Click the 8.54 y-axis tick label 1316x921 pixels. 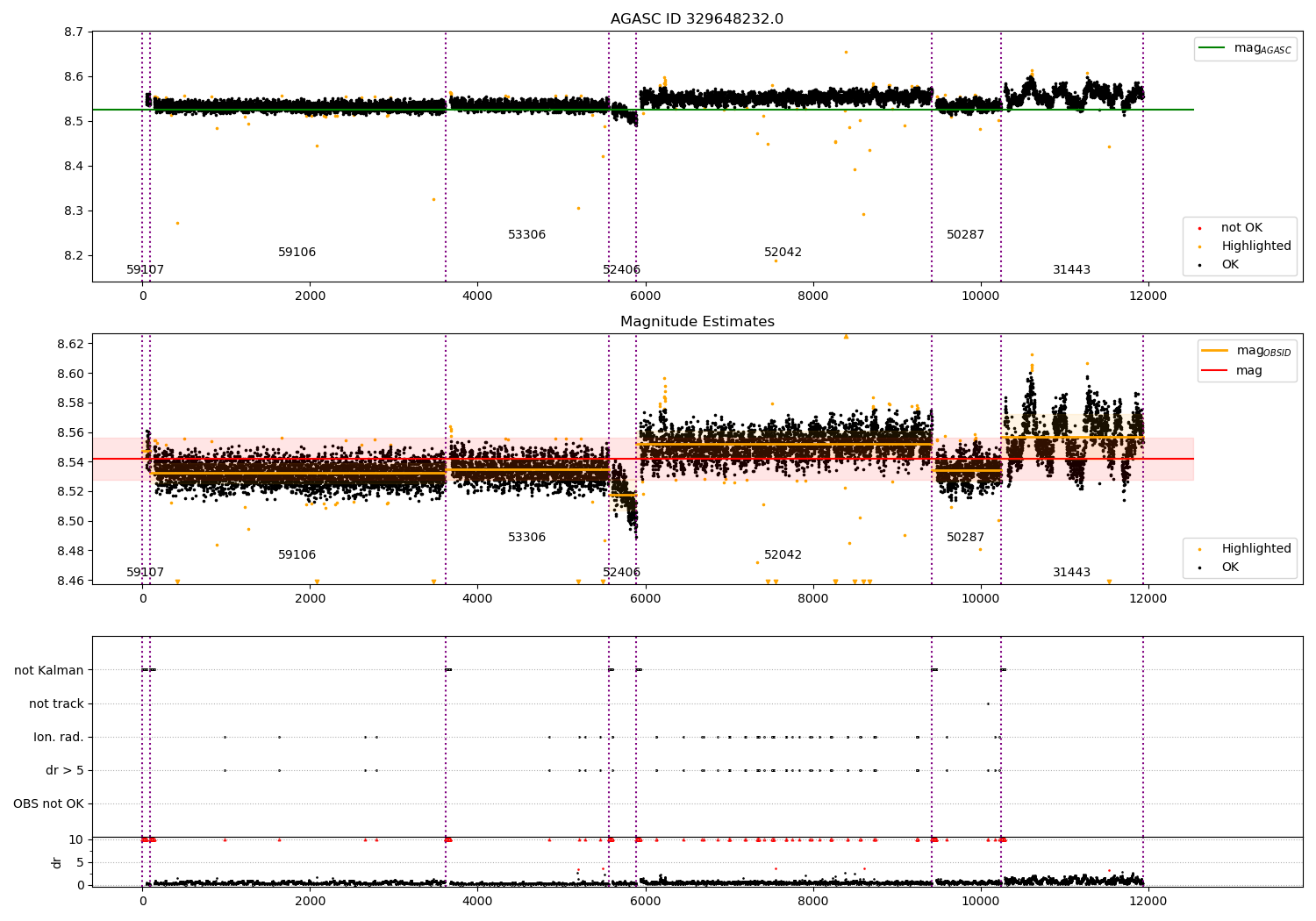[x=71, y=462]
